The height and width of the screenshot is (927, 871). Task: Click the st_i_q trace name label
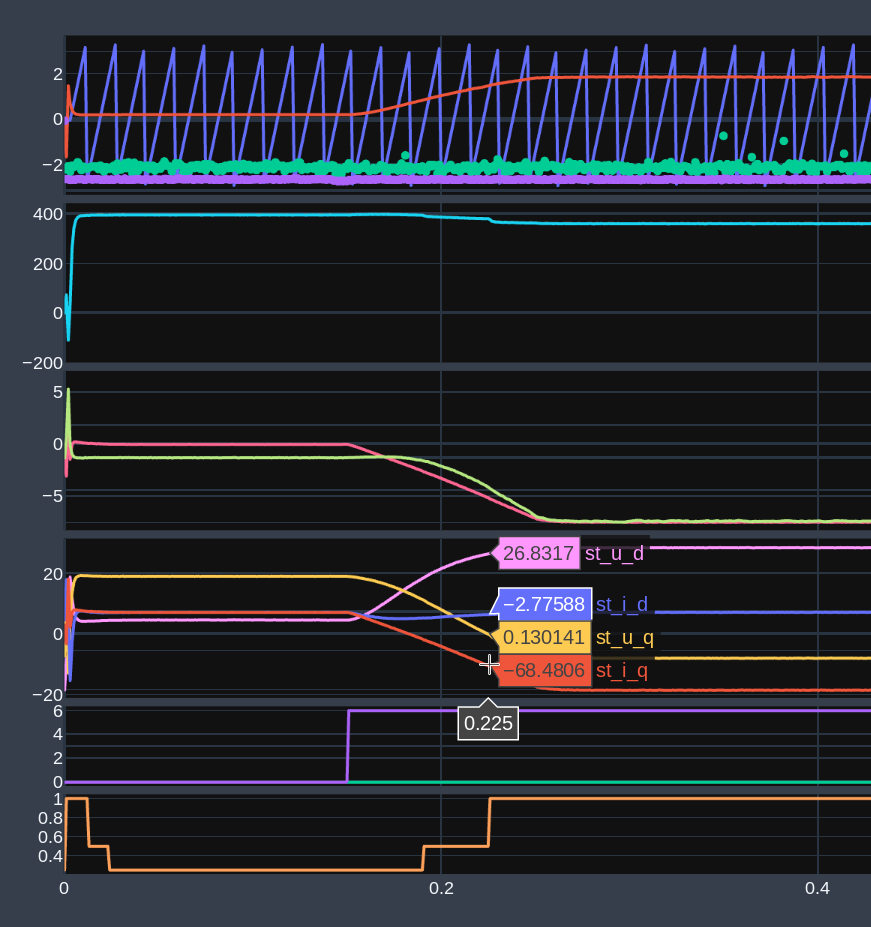(621, 670)
